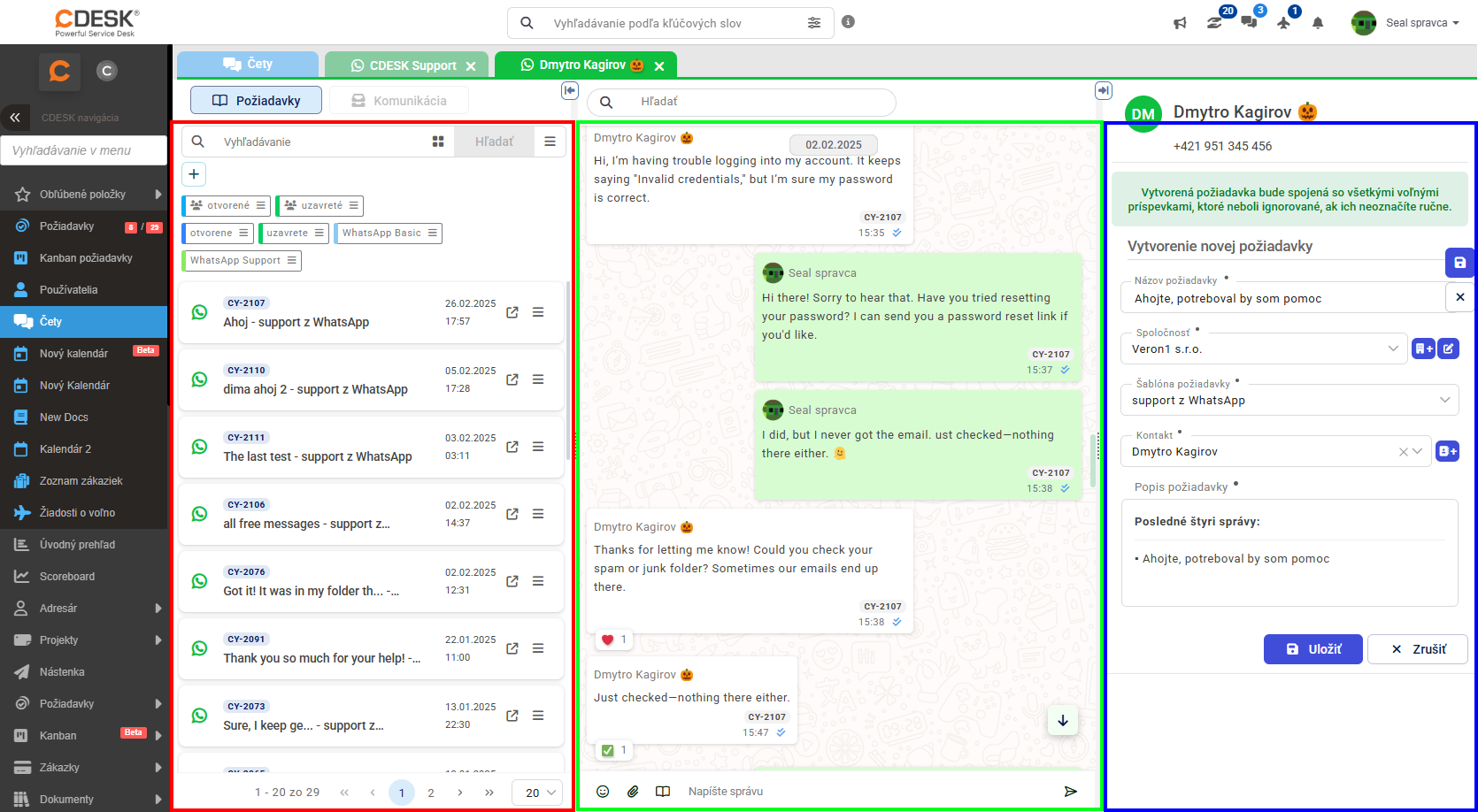Screen dimensions: 1478x812
Task: Click the Vyhľadávanie v menu field
Action: point(83,150)
